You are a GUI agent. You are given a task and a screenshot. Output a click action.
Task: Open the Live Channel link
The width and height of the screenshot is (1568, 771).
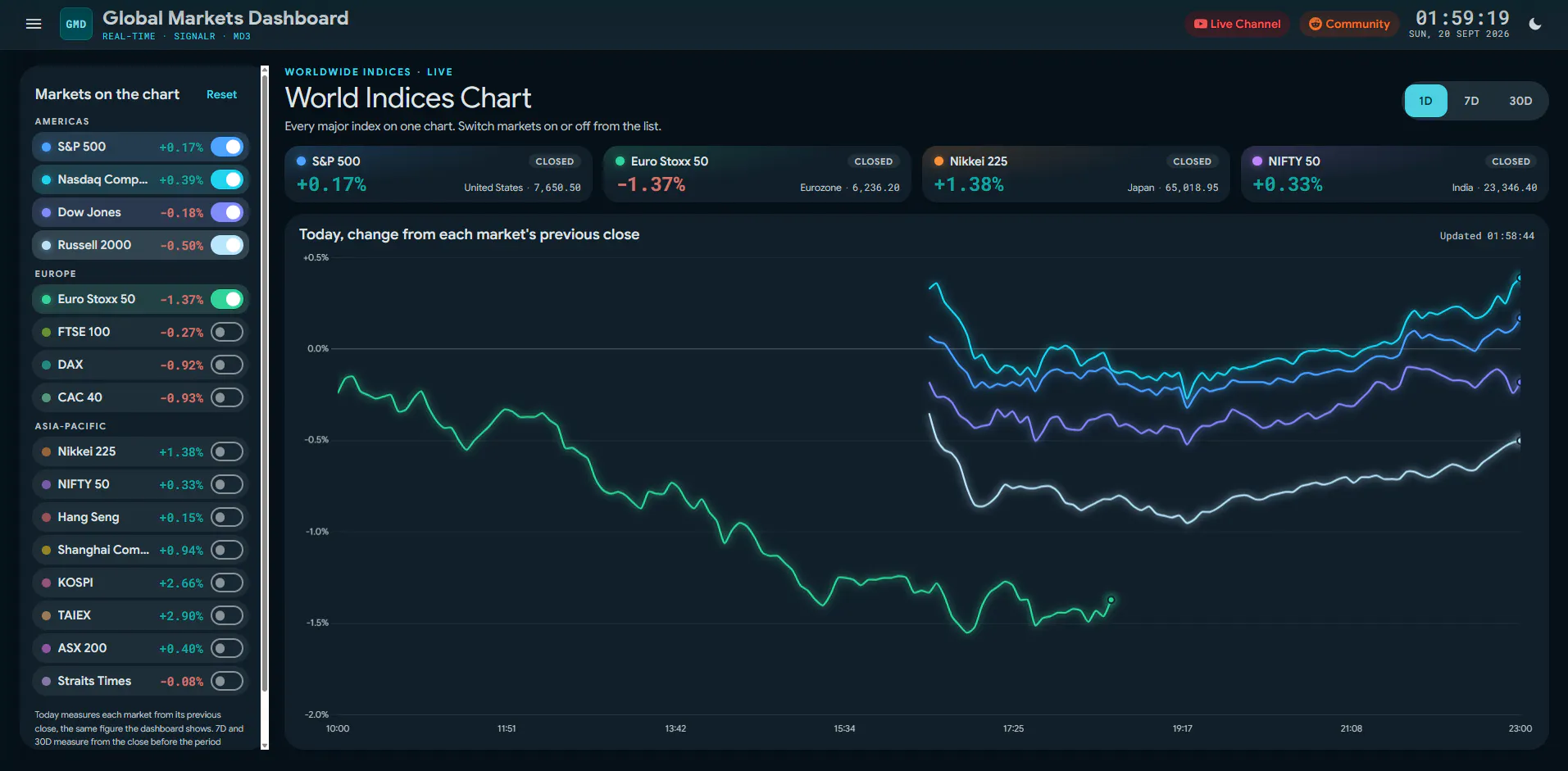pos(1237,24)
